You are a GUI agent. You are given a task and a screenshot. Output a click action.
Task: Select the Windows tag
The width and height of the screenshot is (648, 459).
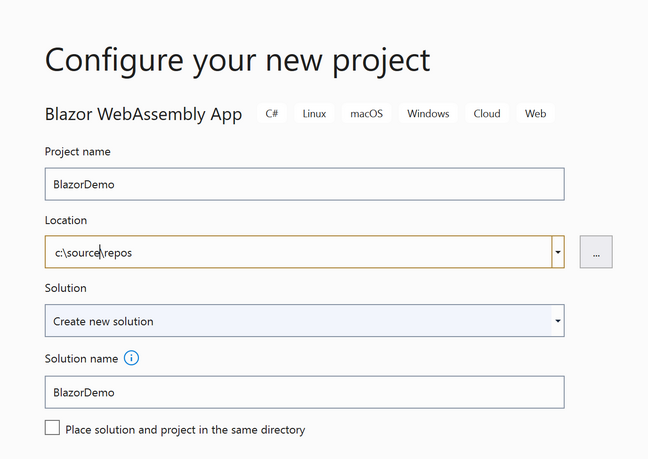[428, 114]
